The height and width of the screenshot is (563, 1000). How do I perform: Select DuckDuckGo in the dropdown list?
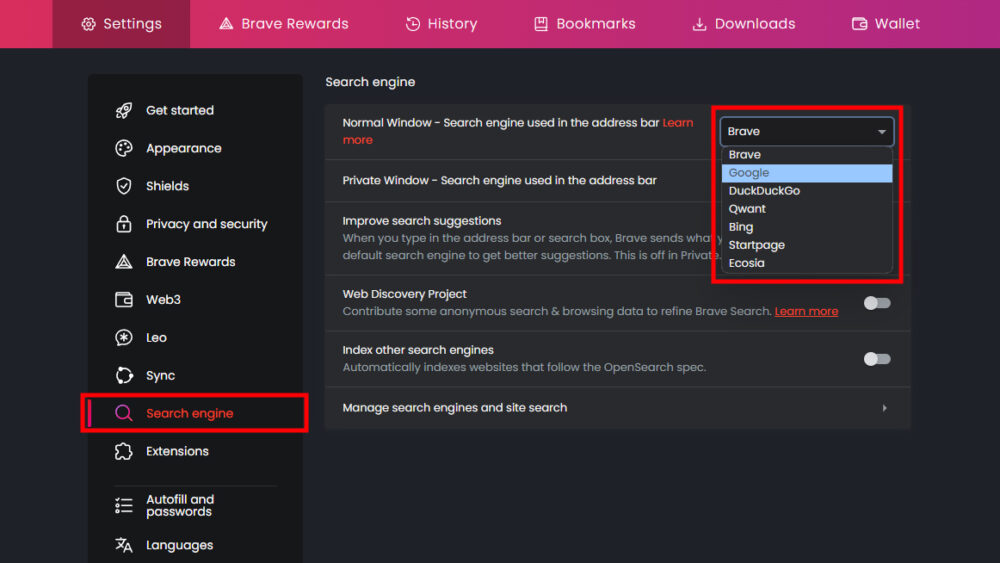click(764, 191)
